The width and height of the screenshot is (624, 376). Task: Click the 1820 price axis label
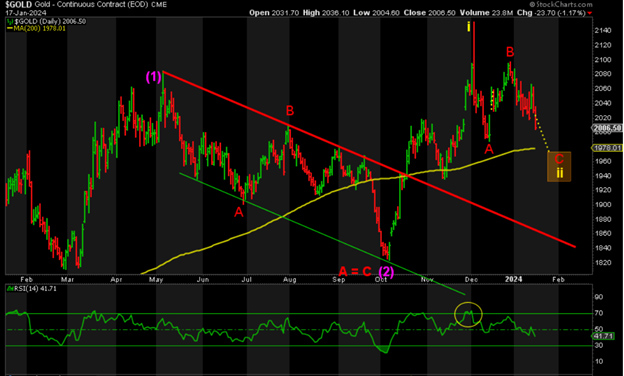602,263
